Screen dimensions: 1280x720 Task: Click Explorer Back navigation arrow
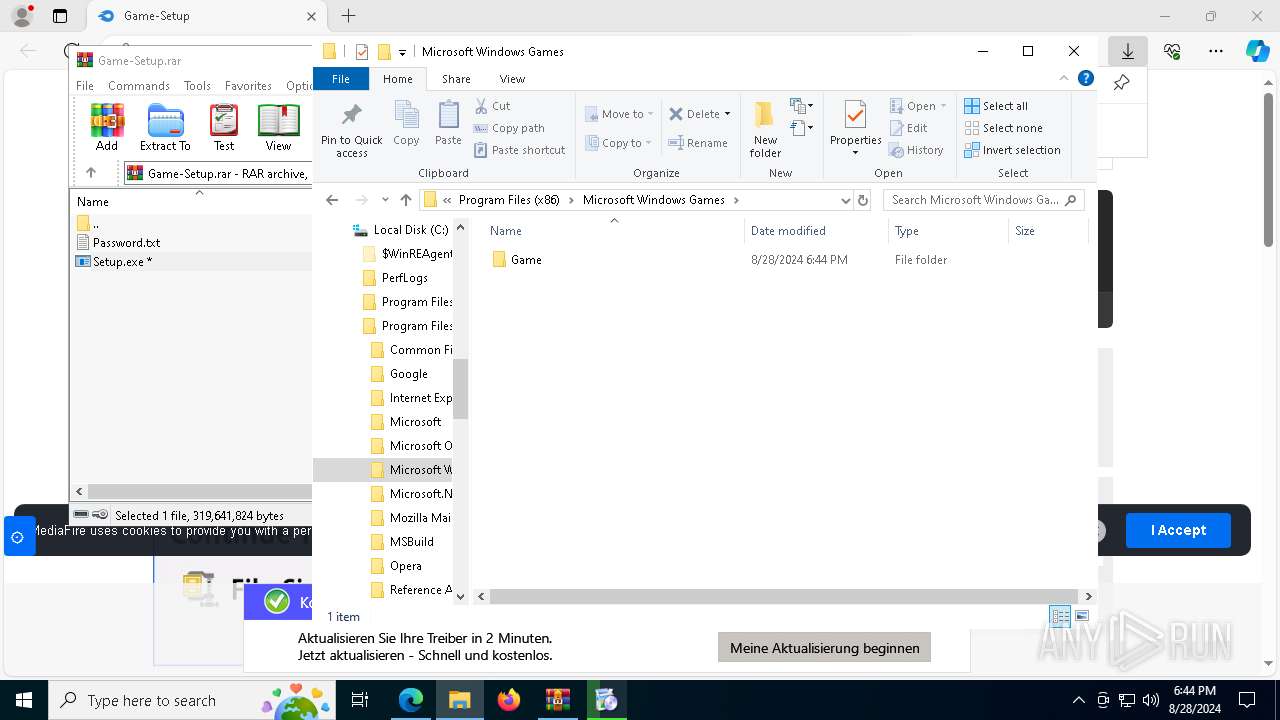333,200
